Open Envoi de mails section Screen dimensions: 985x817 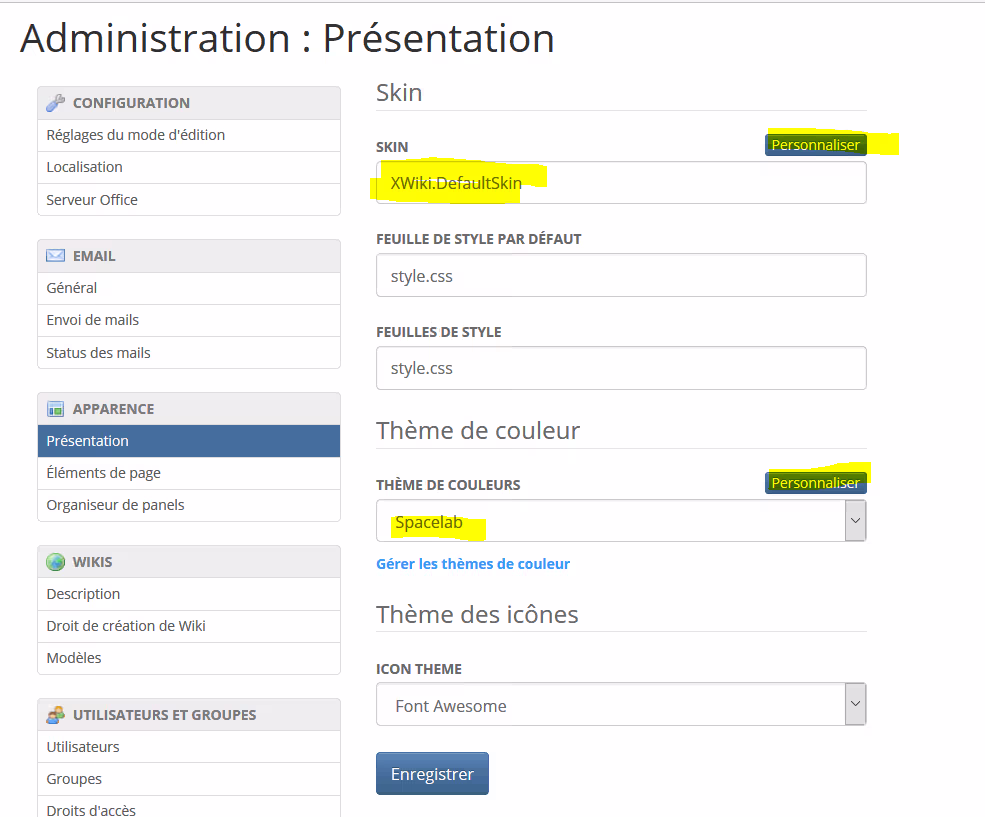[93, 320]
